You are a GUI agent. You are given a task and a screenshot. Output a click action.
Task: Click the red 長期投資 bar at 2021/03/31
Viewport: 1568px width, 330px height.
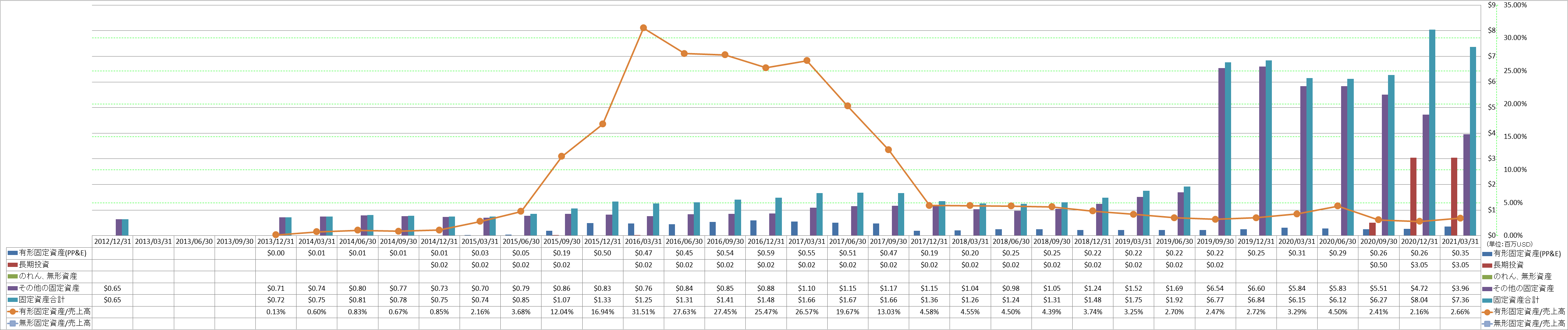pyautogui.click(x=1454, y=197)
